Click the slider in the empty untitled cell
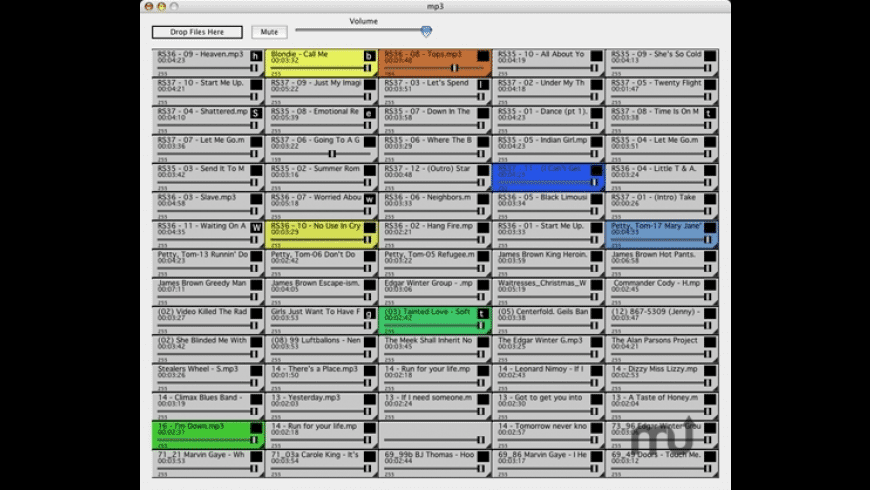 (x=434, y=440)
